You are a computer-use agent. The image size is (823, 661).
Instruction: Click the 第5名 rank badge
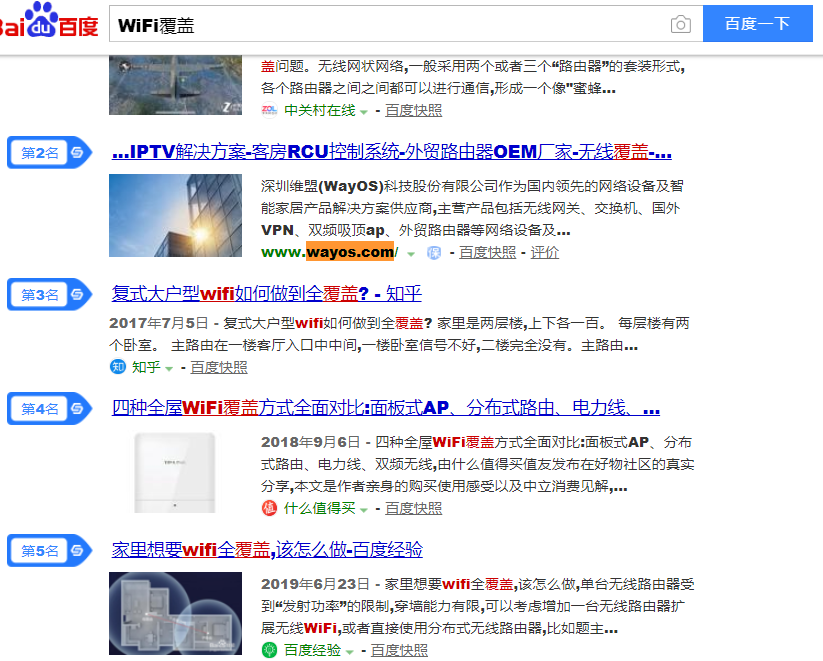pyautogui.click(x=49, y=551)
